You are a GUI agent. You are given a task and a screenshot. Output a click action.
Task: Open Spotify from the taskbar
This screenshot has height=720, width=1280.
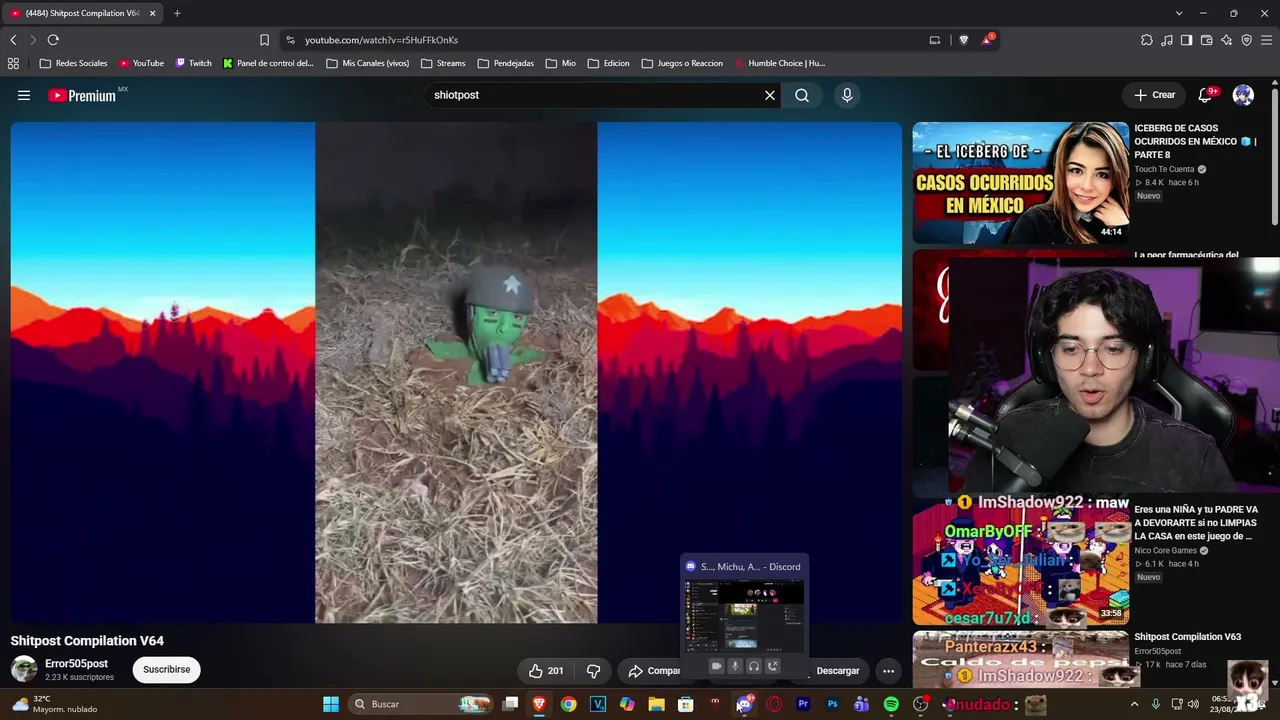click(x=891, y=704)
